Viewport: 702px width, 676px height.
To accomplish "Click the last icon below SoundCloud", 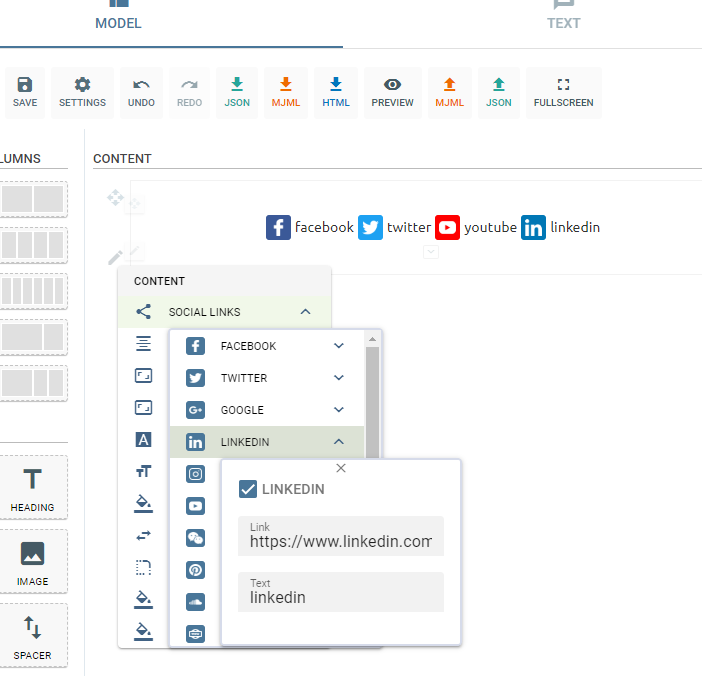I will (196, 634).
